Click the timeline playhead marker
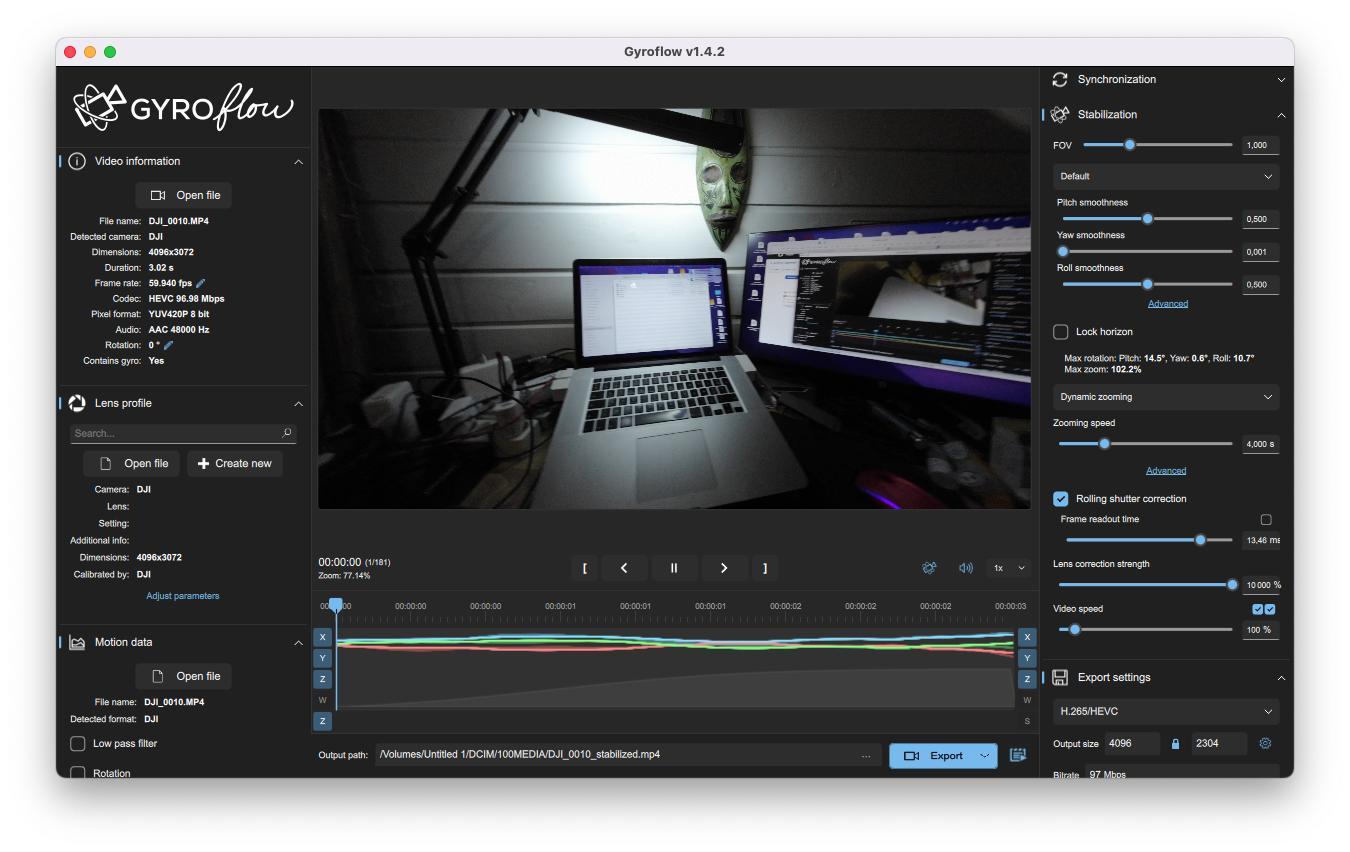This screenshot has width=1350, height=852. [336, 605]
